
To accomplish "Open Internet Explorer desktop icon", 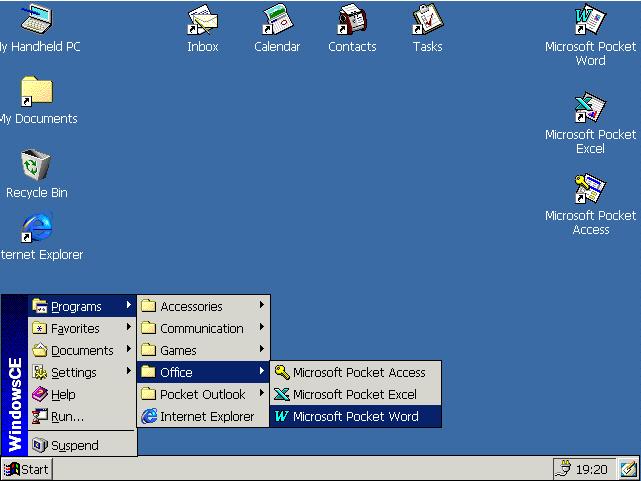I will pos(37,227).
